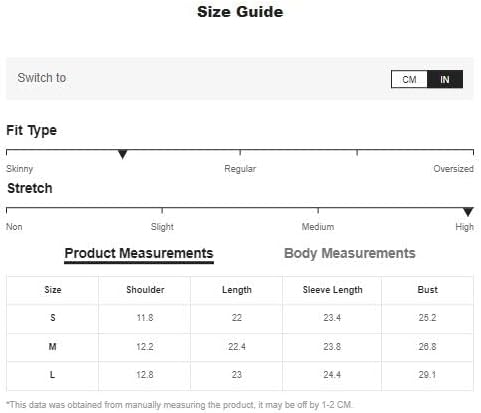481x413 pixels.
Task: Click the Skinny fit label
Action: (x=20, y=169)
